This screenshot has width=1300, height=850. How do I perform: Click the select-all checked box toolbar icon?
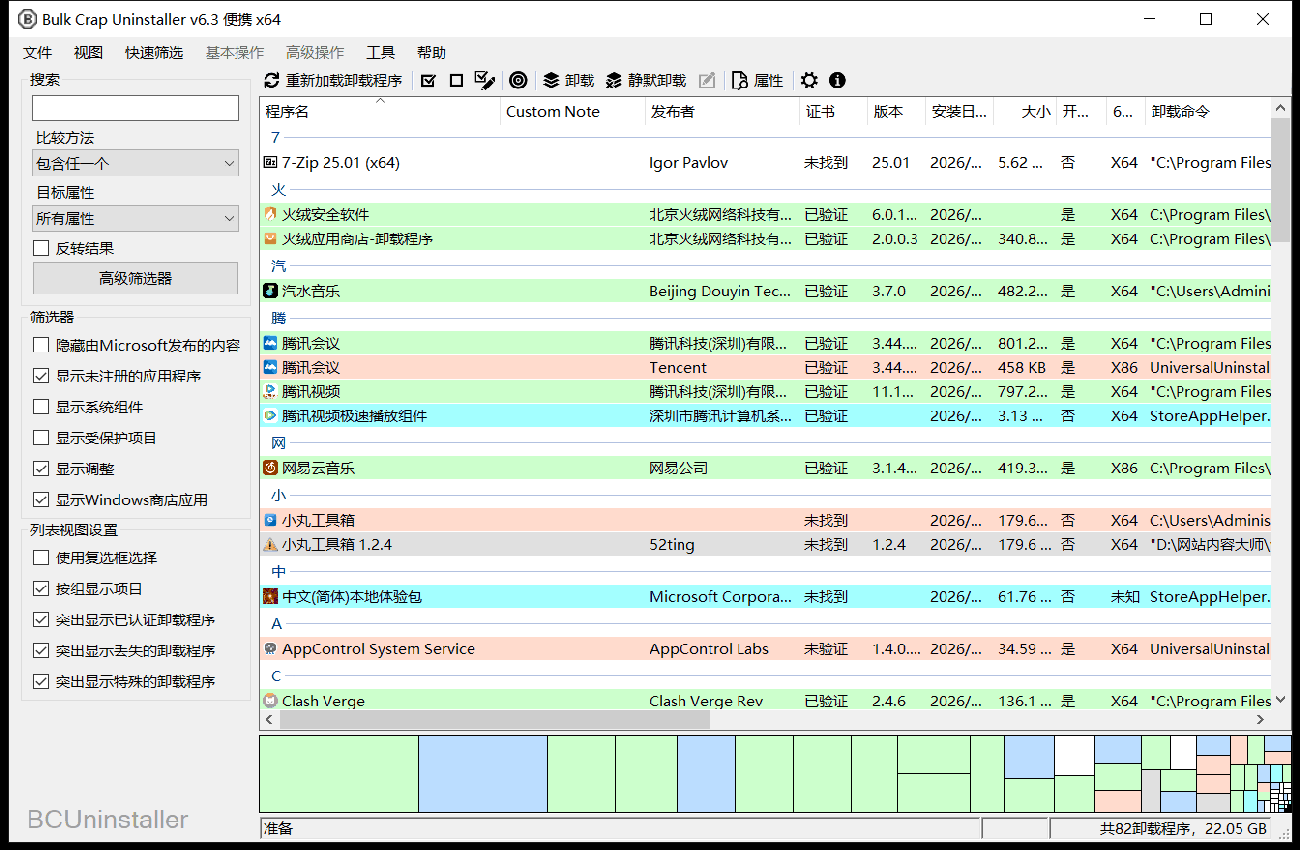(429, 81)
